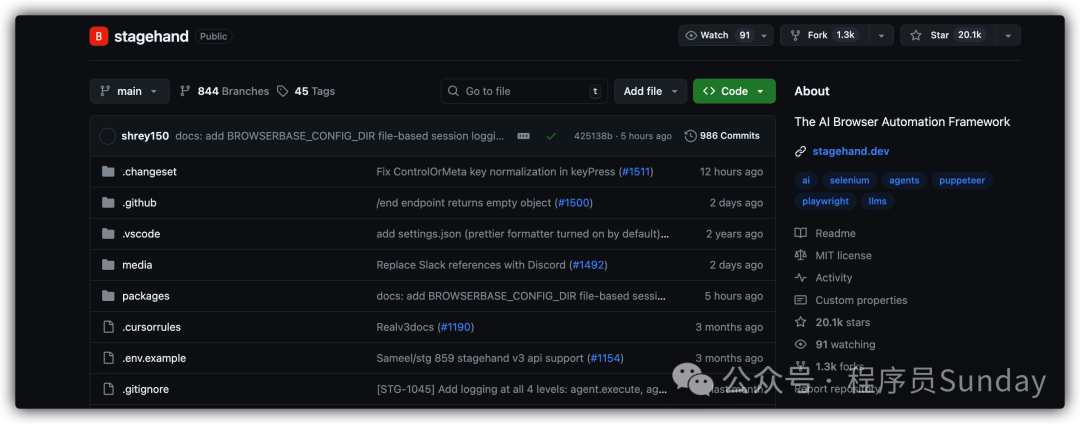Click the commit message ellipsis icon
The image size is (1080, 424).
pos(523,136)
